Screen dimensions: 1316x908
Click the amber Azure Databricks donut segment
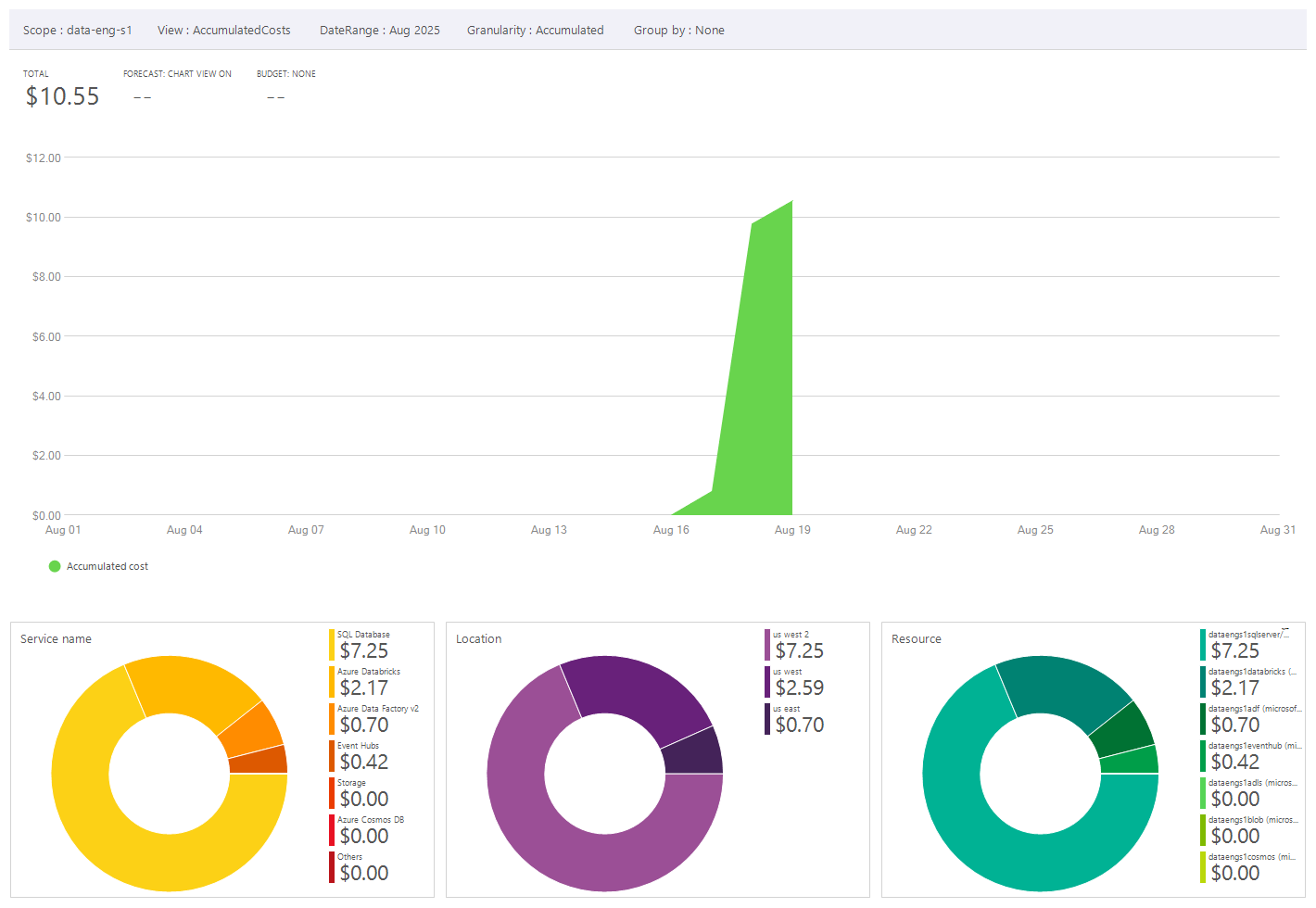pos(190,687)
